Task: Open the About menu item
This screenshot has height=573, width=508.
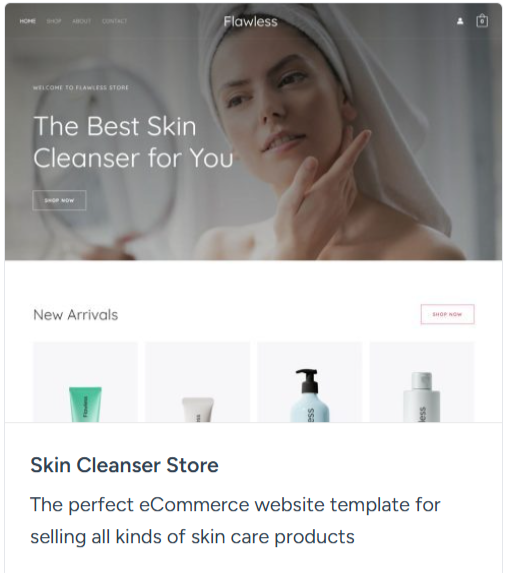Action: point(81,21)
